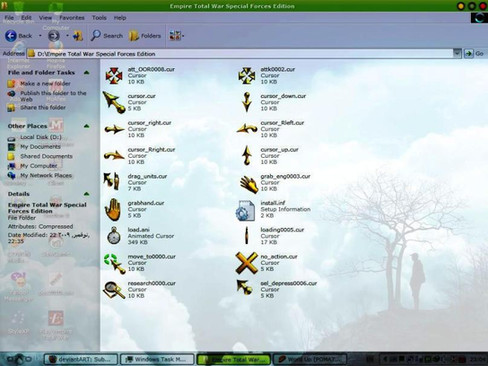Viewport: 488px width, 366px height.
Task: Collapse the Other Places panel
Action: pos(87,126)
